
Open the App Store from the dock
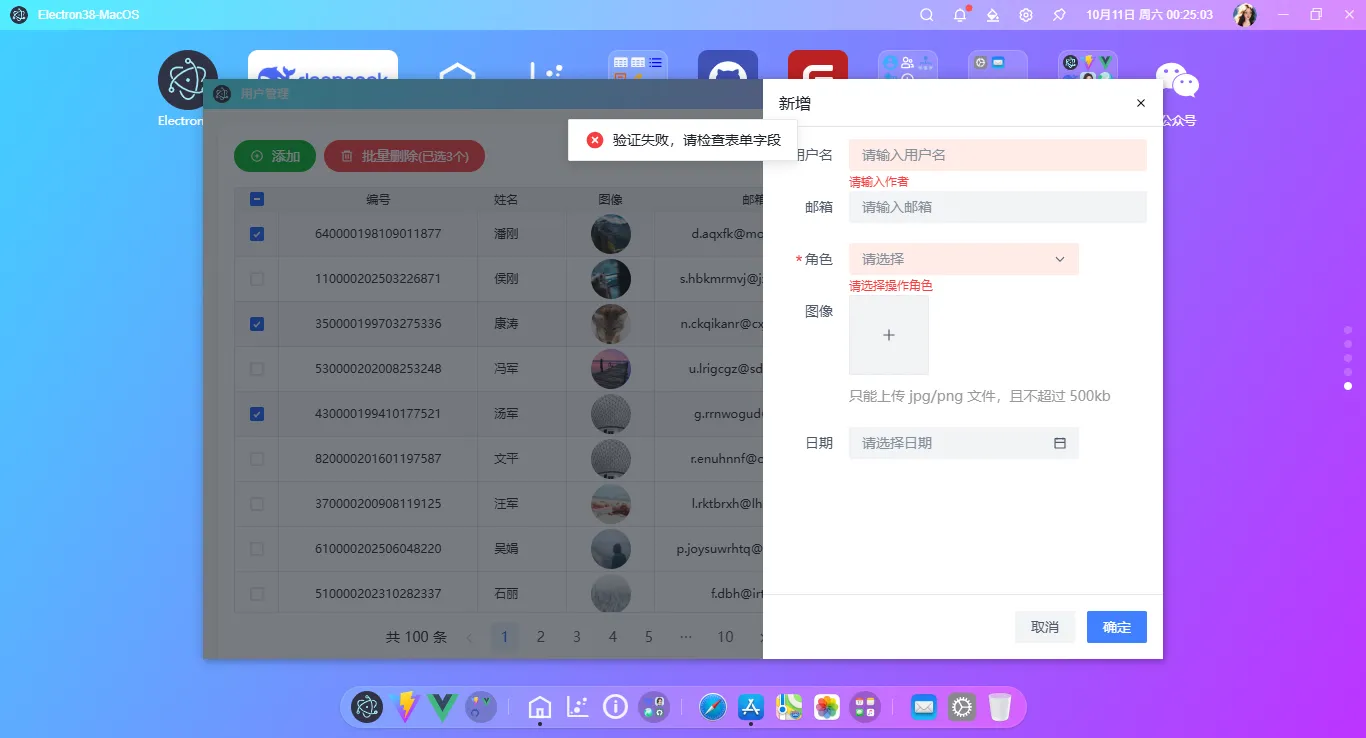coord(750,707)
